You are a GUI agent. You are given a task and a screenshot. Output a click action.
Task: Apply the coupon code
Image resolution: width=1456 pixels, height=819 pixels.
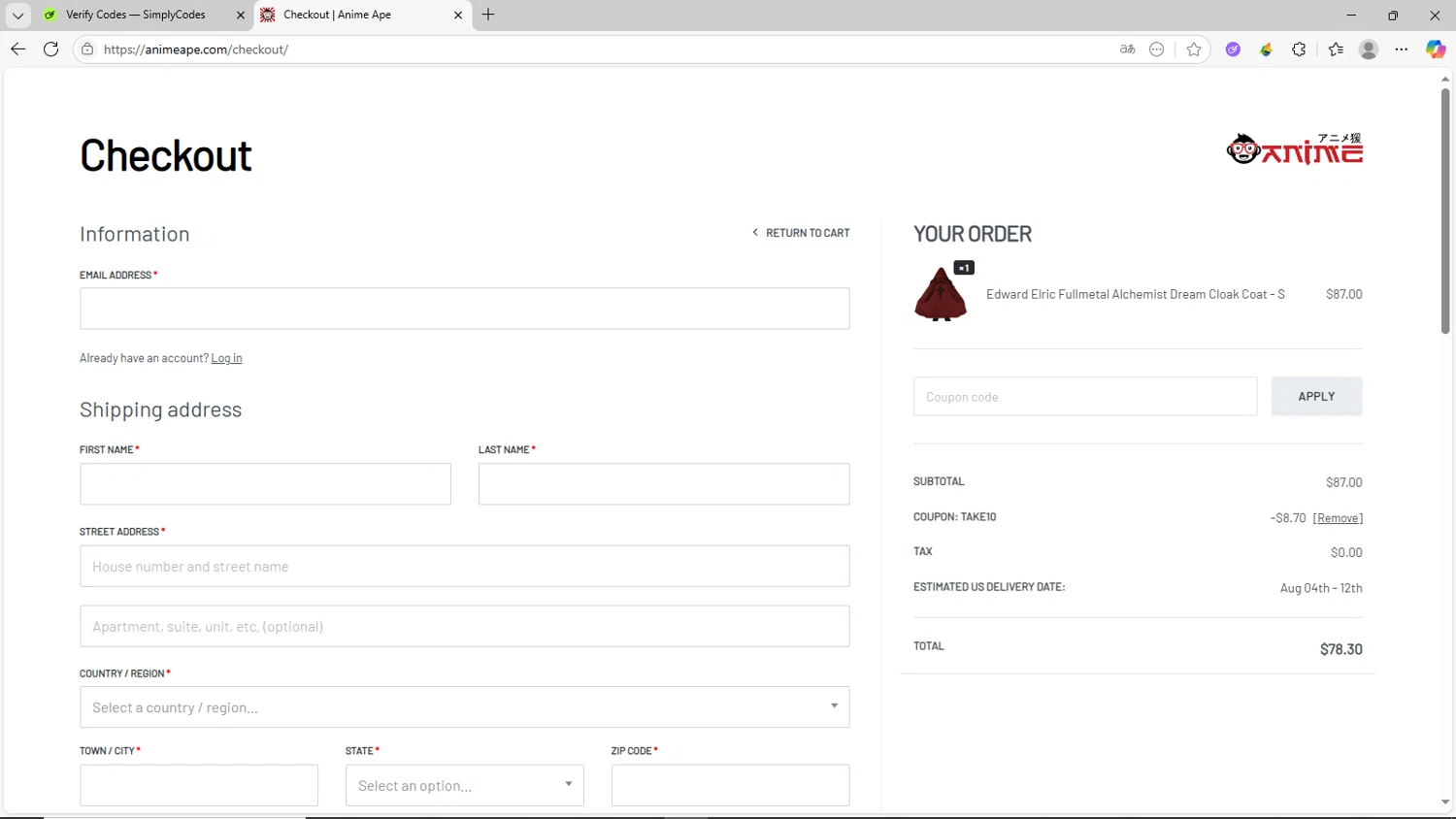tap(1316, 396)
